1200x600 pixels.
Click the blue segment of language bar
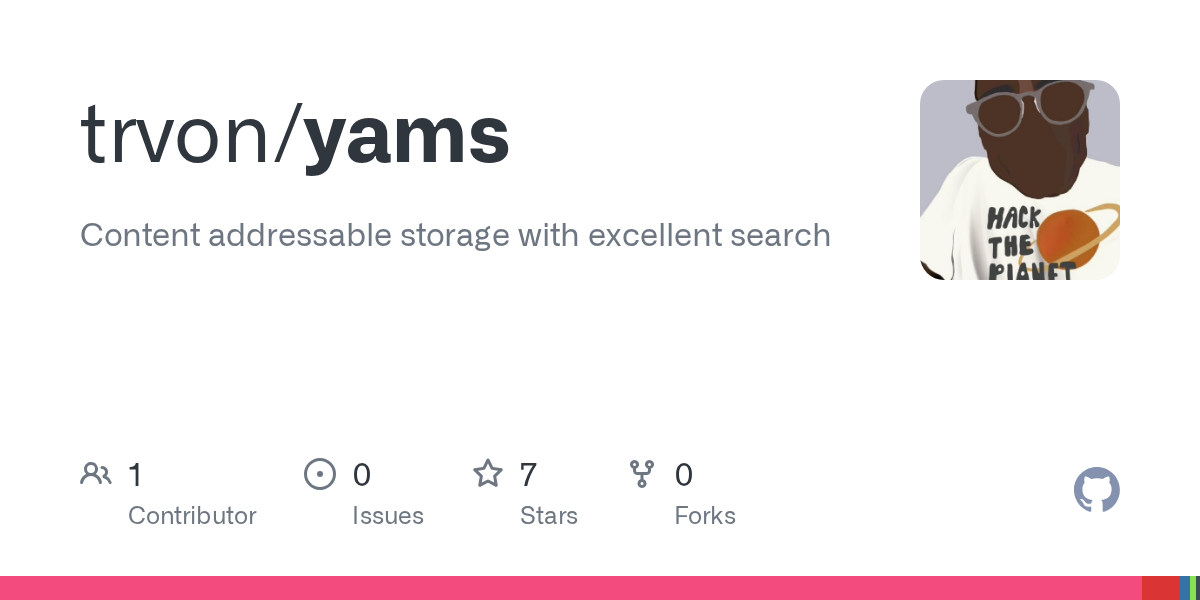click(1185, 588)
